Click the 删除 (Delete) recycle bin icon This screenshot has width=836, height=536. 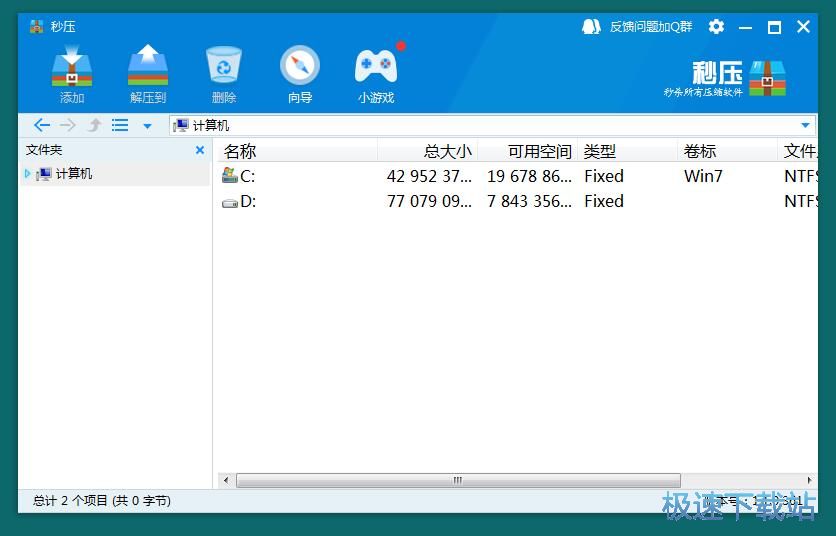(x=224, y=65)
